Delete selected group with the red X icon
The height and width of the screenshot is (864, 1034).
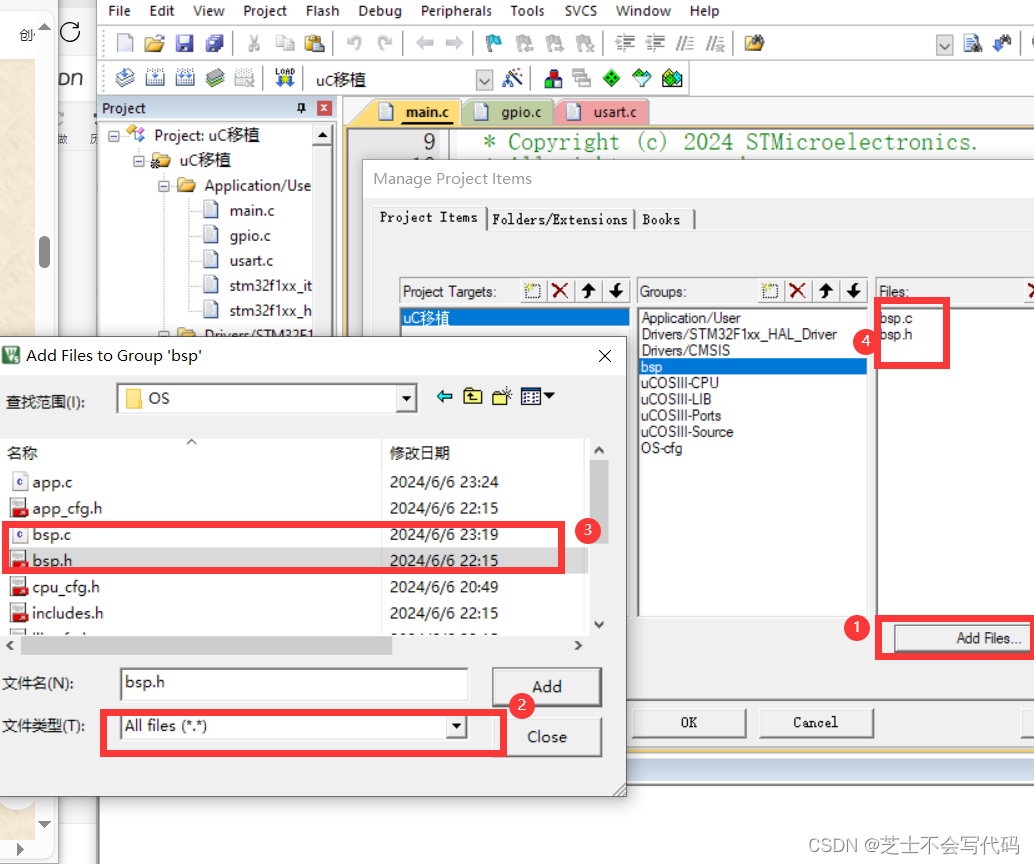pos(797,290)
